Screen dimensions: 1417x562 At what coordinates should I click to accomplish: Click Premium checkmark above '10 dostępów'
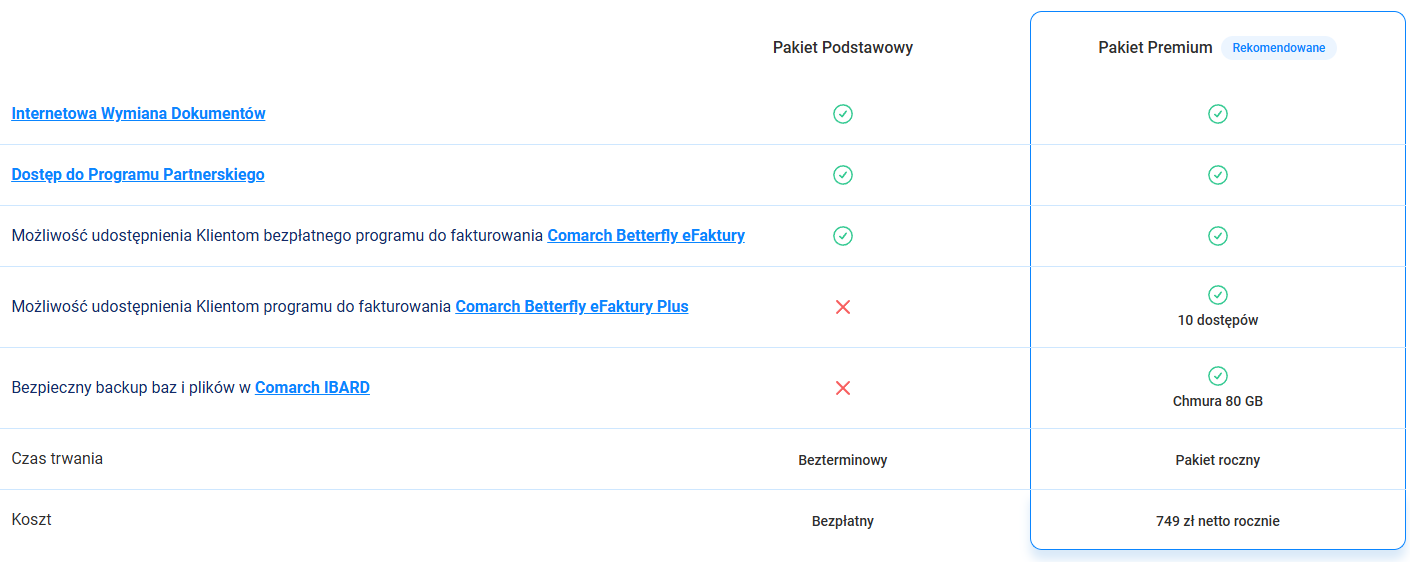coord(1217,295)
